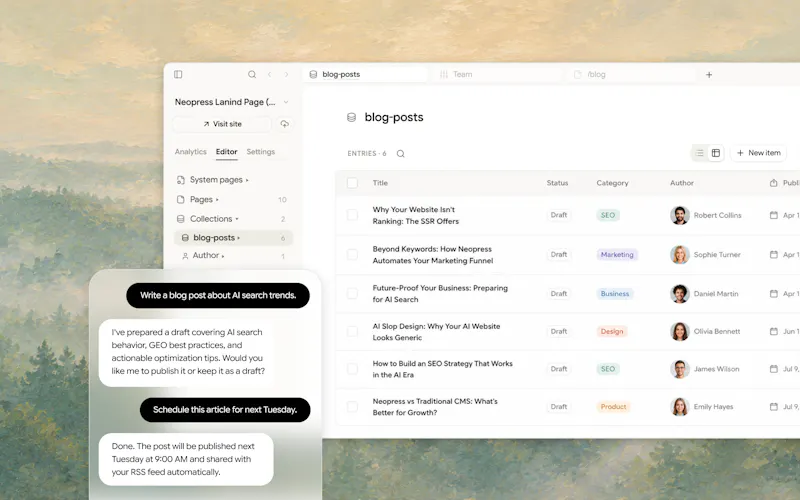Check the 'Future-Proof Your Business' row checkbox
Viewport: 800px width, 500px height.
pyautogui.click(x=352, y=294)
